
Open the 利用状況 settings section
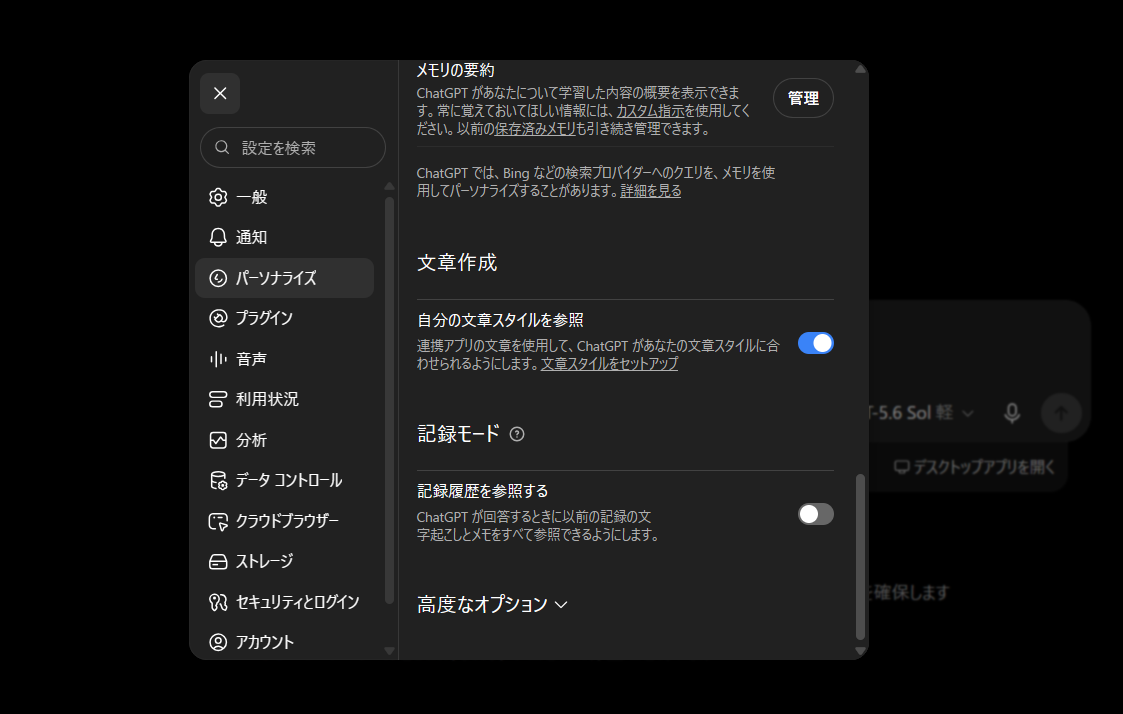point(284,399)
